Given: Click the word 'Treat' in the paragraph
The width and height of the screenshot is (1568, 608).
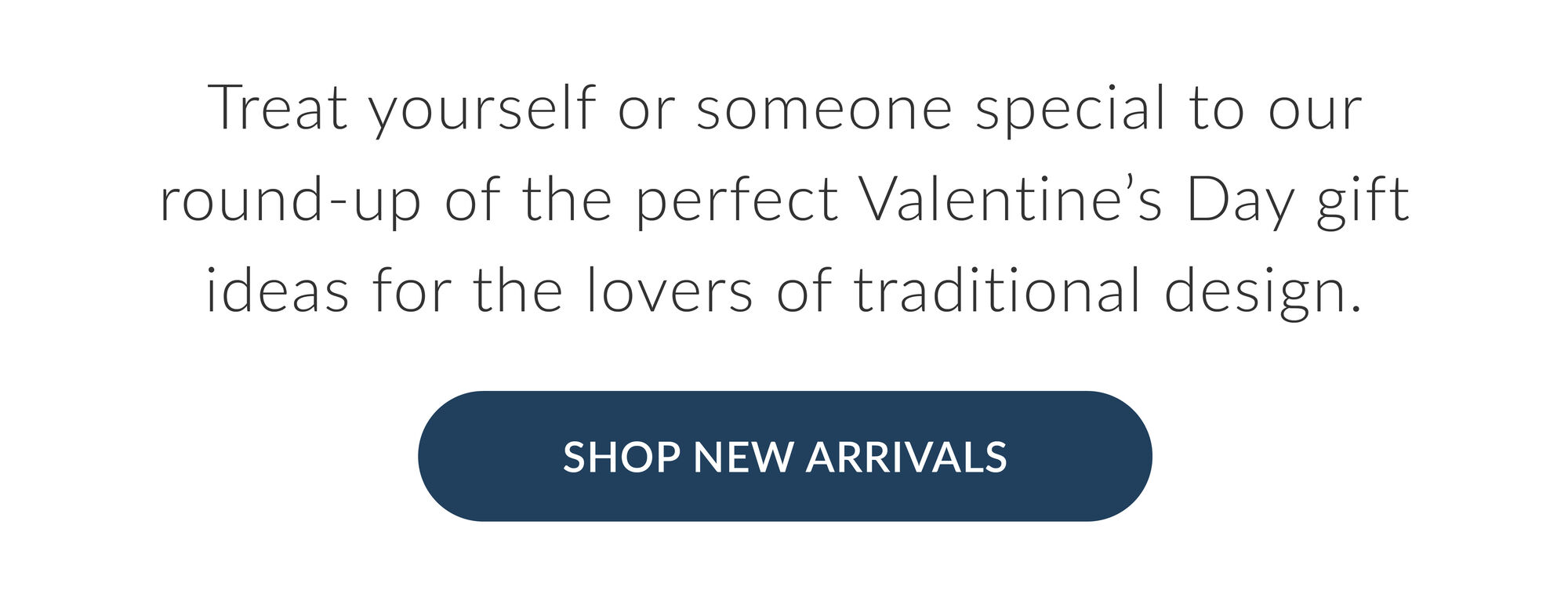Looking at the screenshot, I should coord(278,107).
